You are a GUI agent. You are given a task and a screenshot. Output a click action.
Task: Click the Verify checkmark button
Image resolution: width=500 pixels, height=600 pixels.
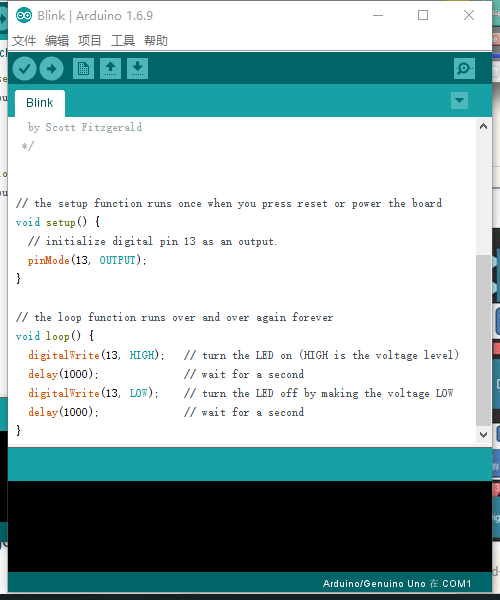24,69
